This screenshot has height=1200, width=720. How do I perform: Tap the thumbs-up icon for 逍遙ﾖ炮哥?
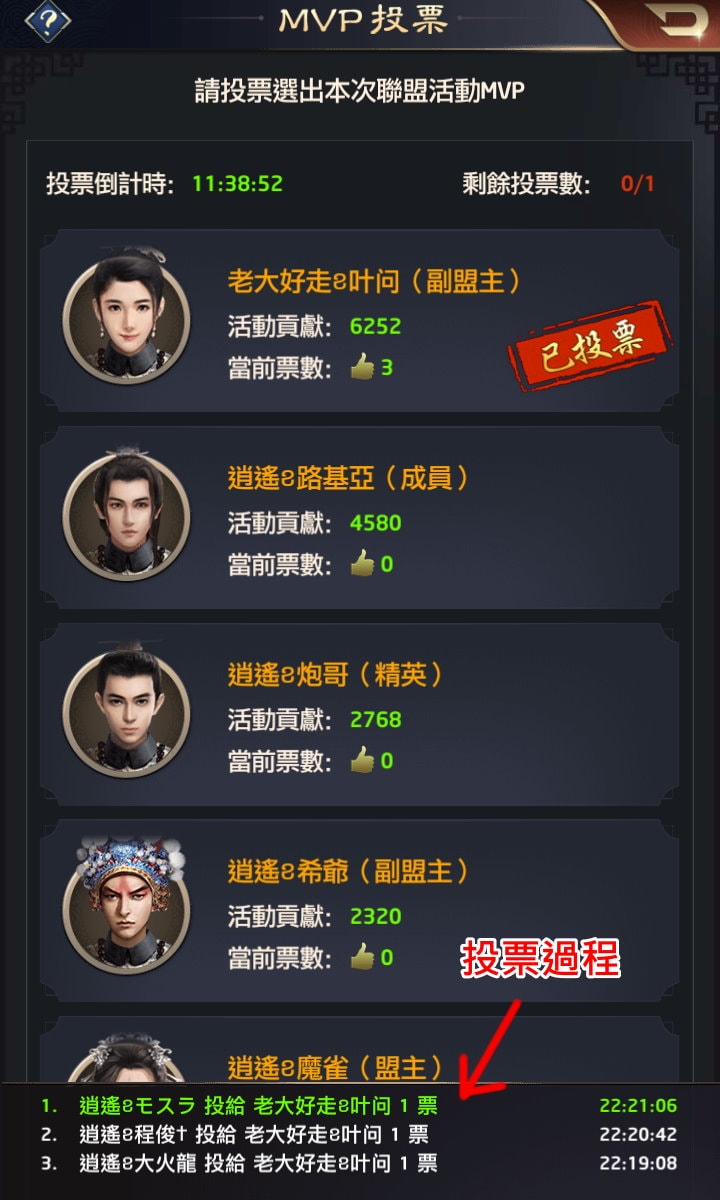(362, 761)
